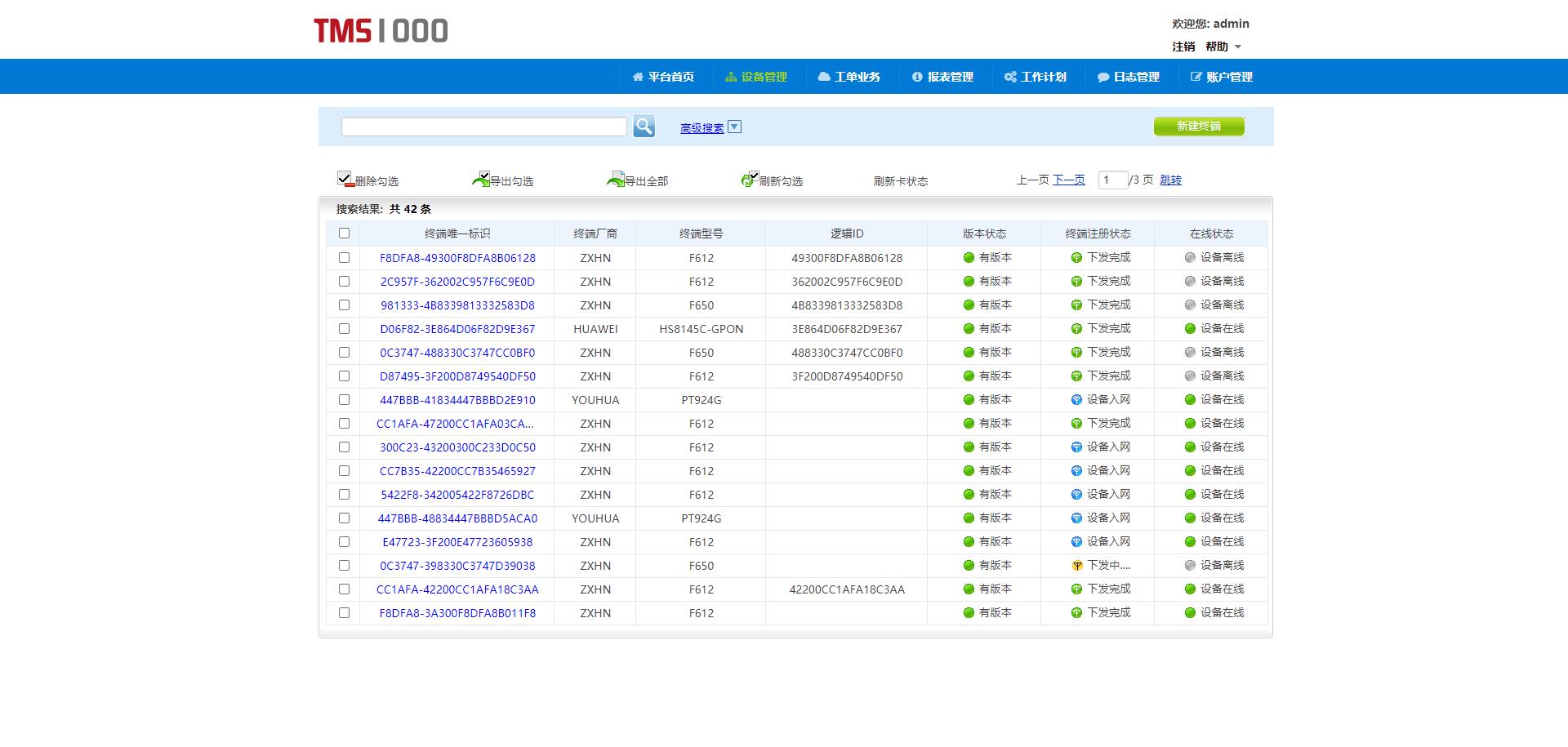Screen dimensions: 1568x747
Task: Open 日志管理 in the navigation bar
Action: coord(1129,77)
